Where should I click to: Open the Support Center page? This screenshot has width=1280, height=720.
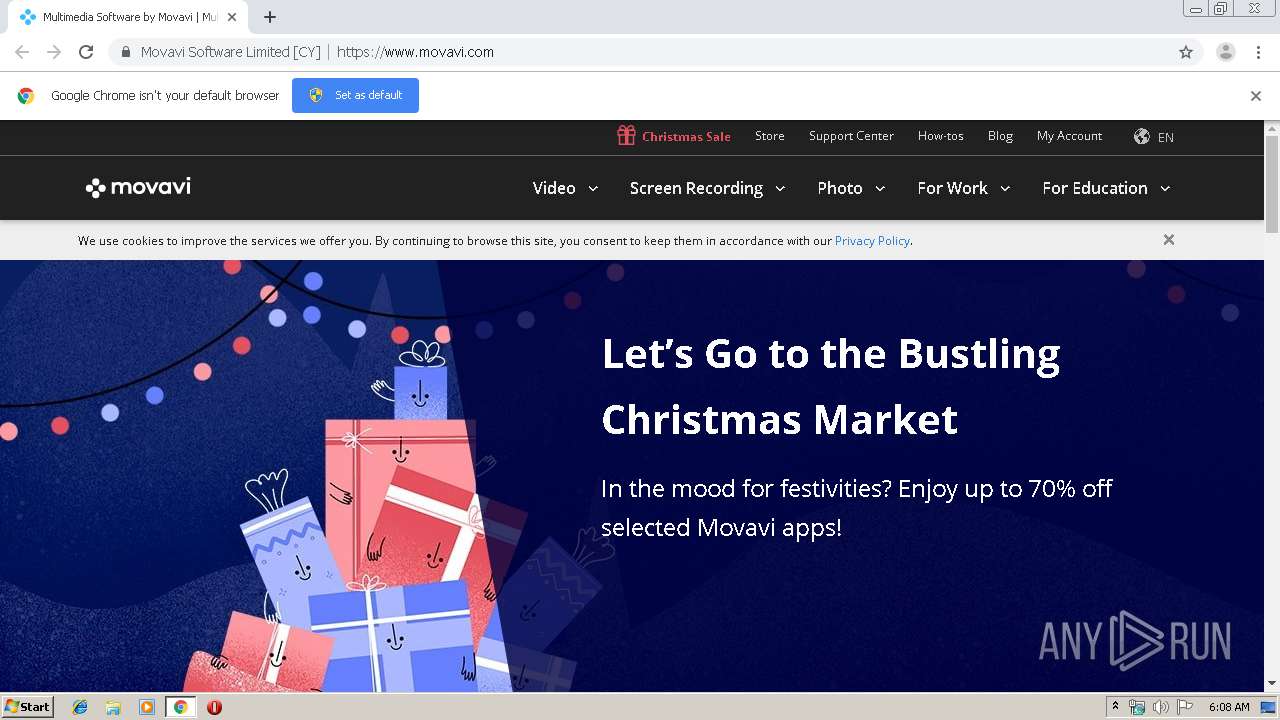pos(851,136)
